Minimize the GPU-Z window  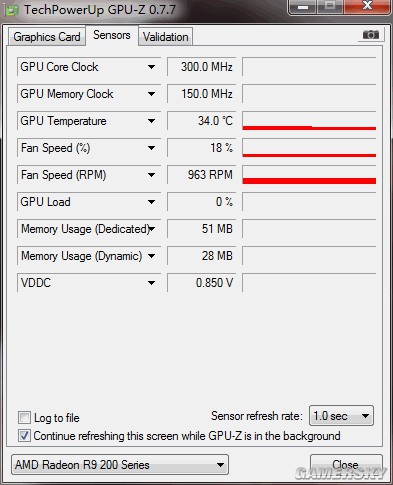(303, 7)
